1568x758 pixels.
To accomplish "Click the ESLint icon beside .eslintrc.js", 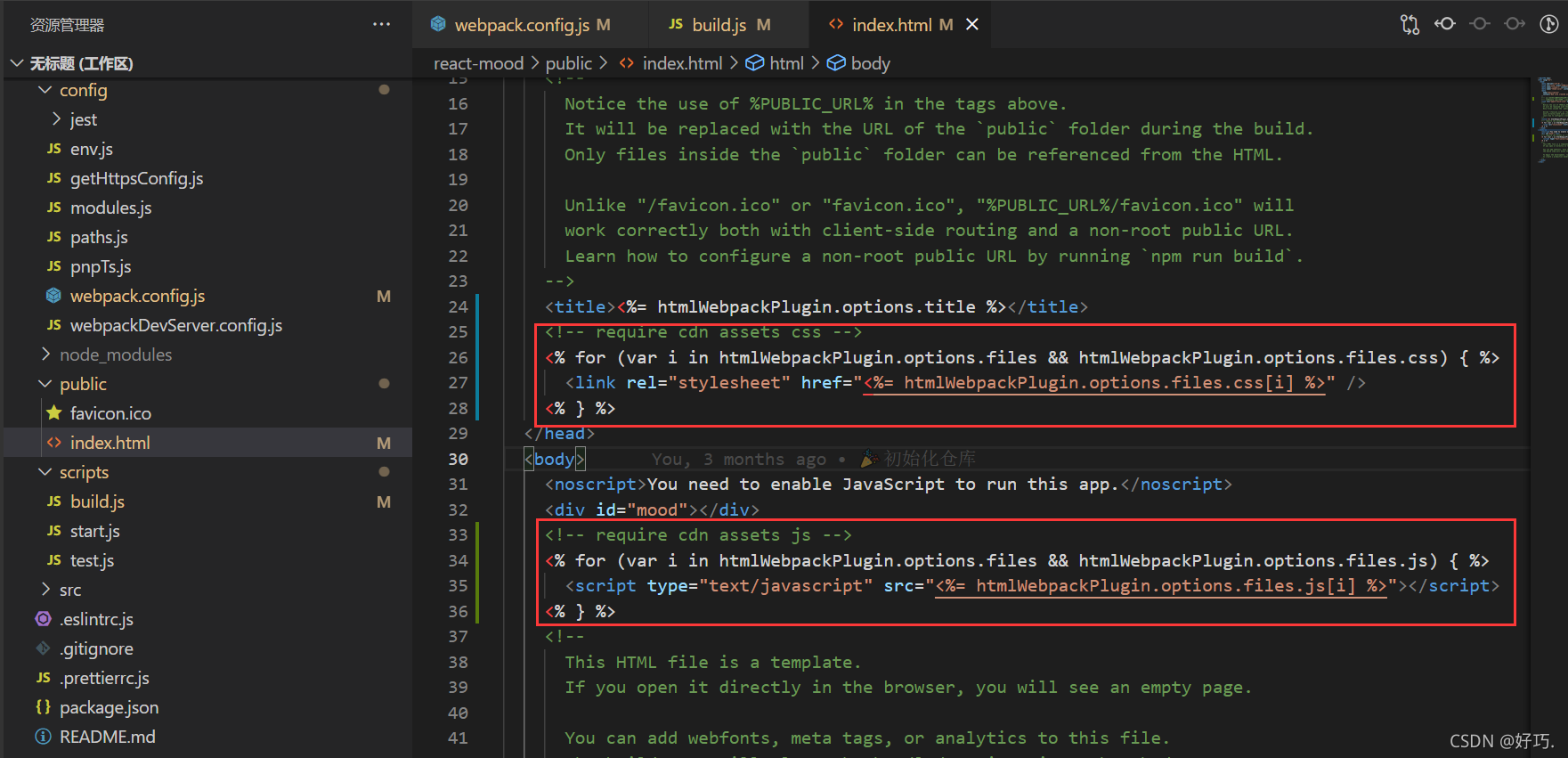I will pos(43,618).
